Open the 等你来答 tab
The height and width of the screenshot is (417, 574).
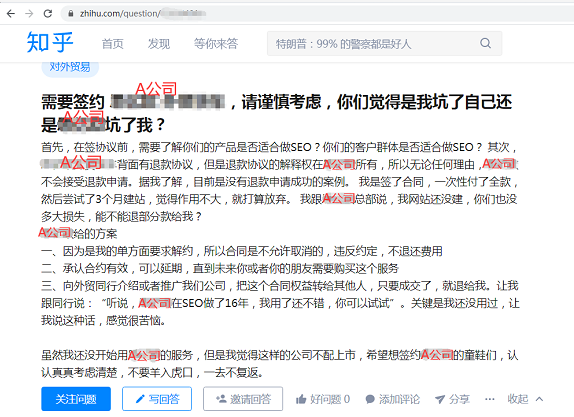[x=216, y=44]
